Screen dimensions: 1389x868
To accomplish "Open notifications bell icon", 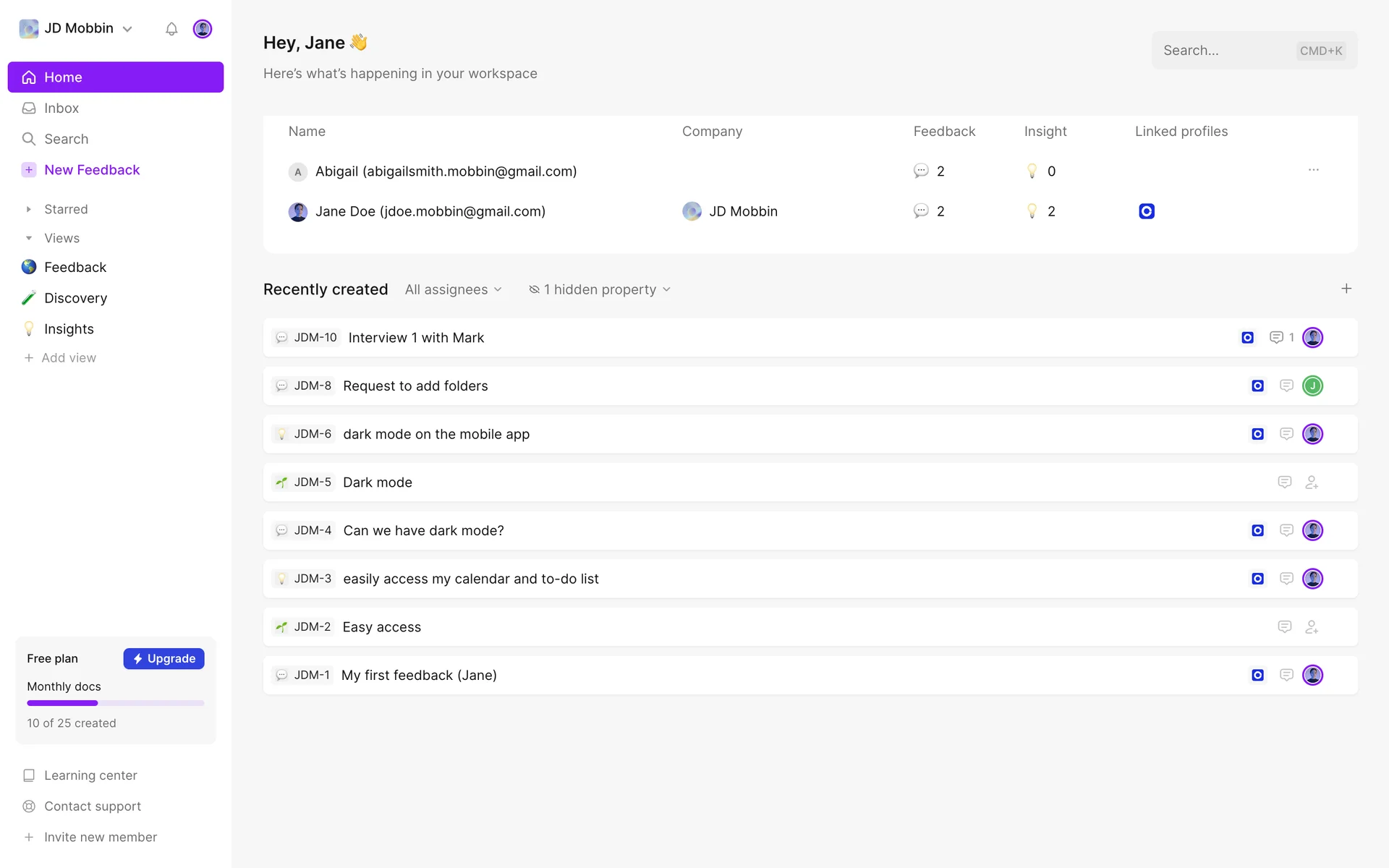I will (x=171, y=29).
